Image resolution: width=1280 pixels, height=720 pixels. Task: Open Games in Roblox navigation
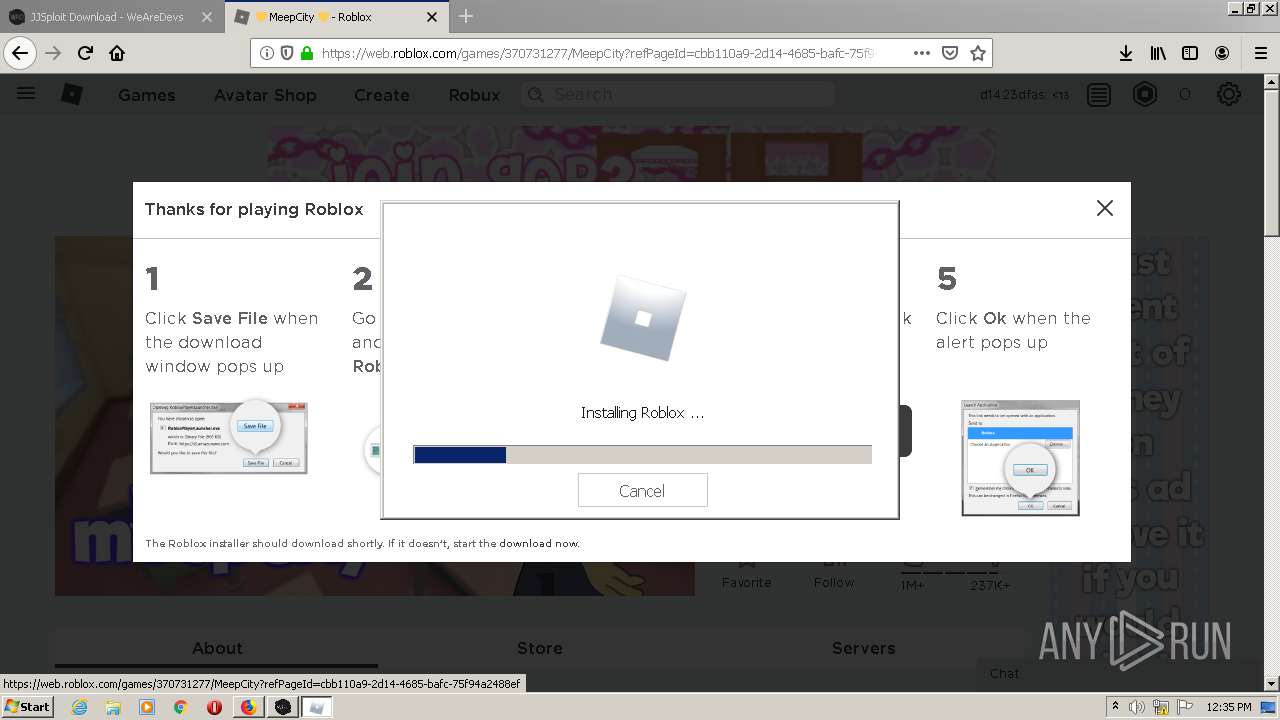coord(147,95)
